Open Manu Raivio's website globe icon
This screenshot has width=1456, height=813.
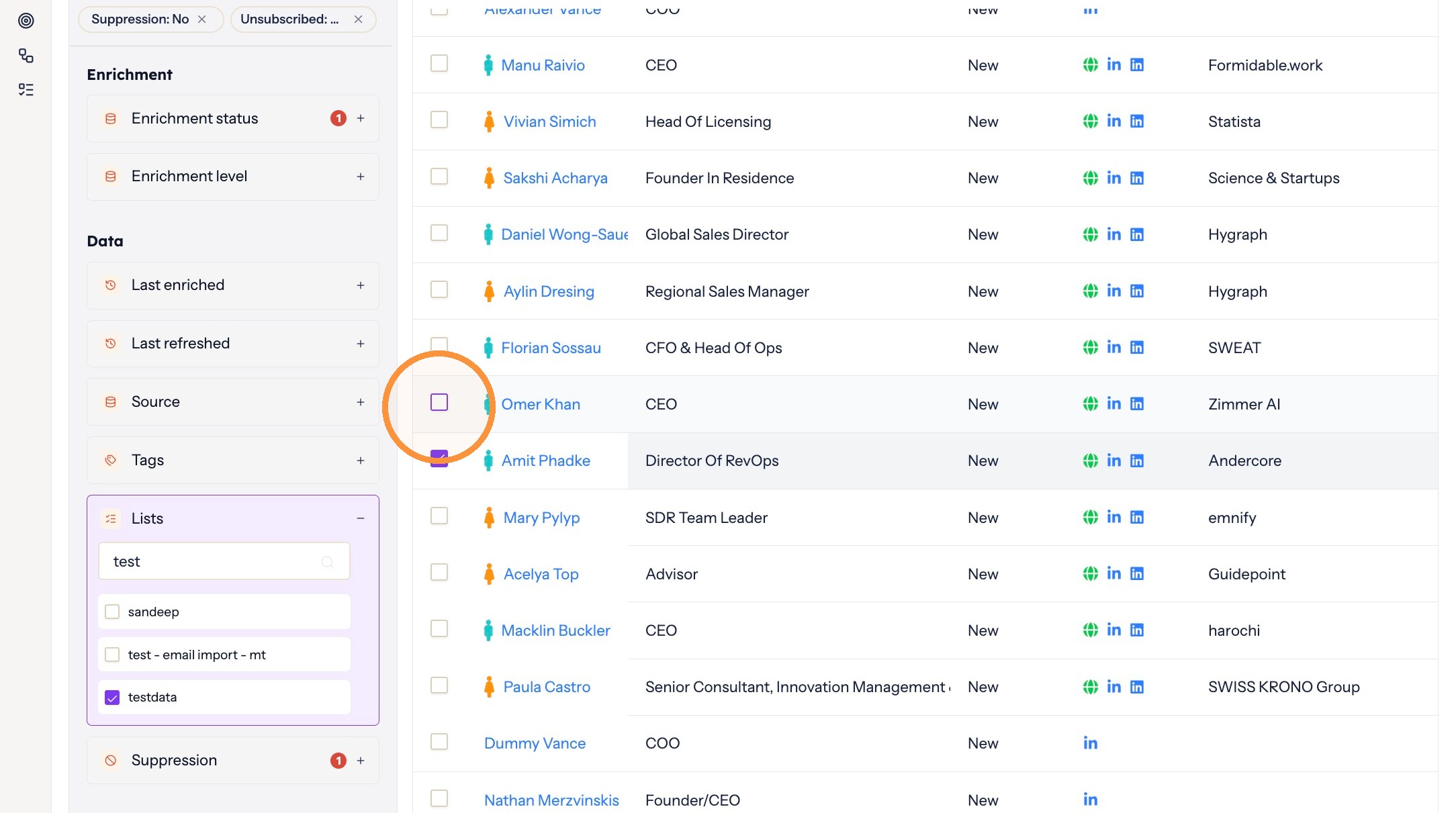click(x=1091, y=65)
